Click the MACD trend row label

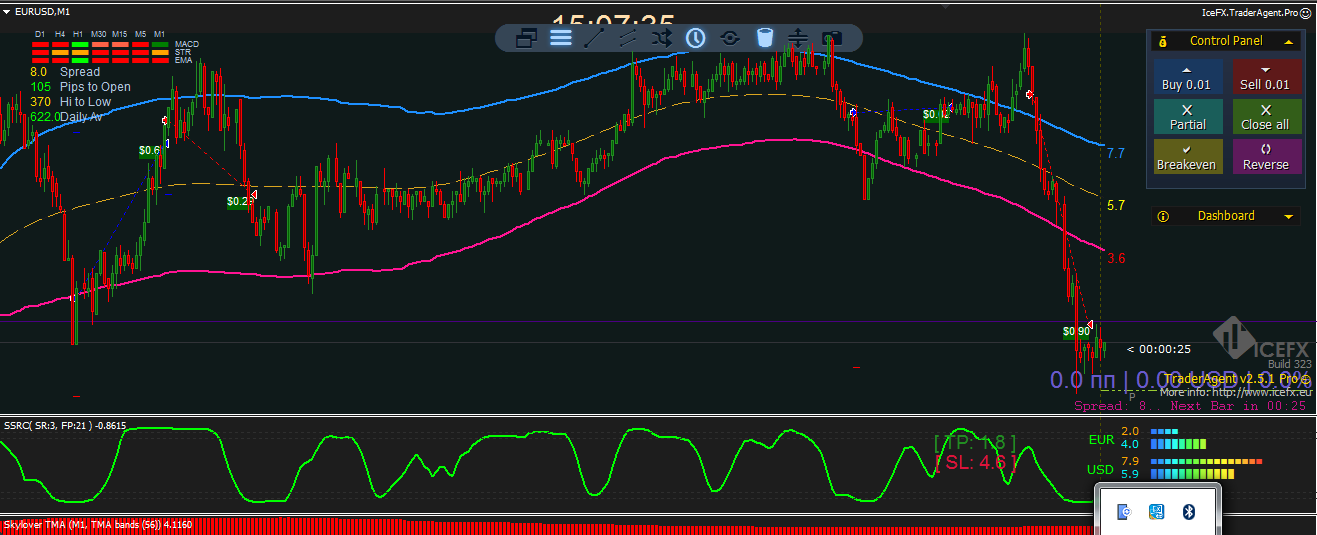[x=187, y=44]
